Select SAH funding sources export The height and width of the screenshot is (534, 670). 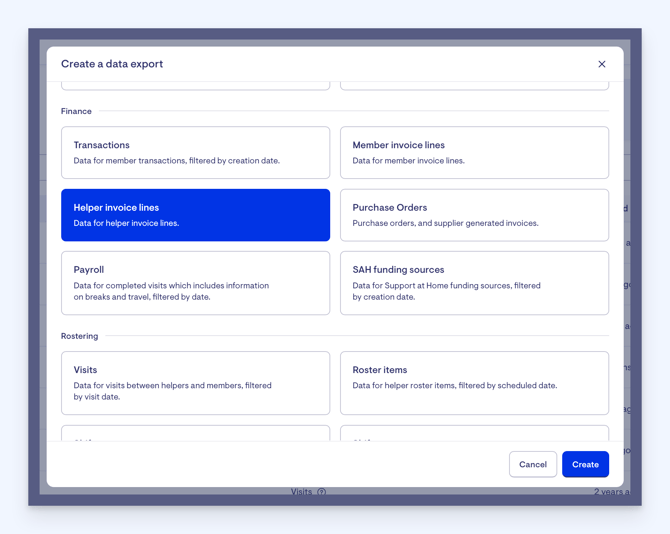[474, 283]
